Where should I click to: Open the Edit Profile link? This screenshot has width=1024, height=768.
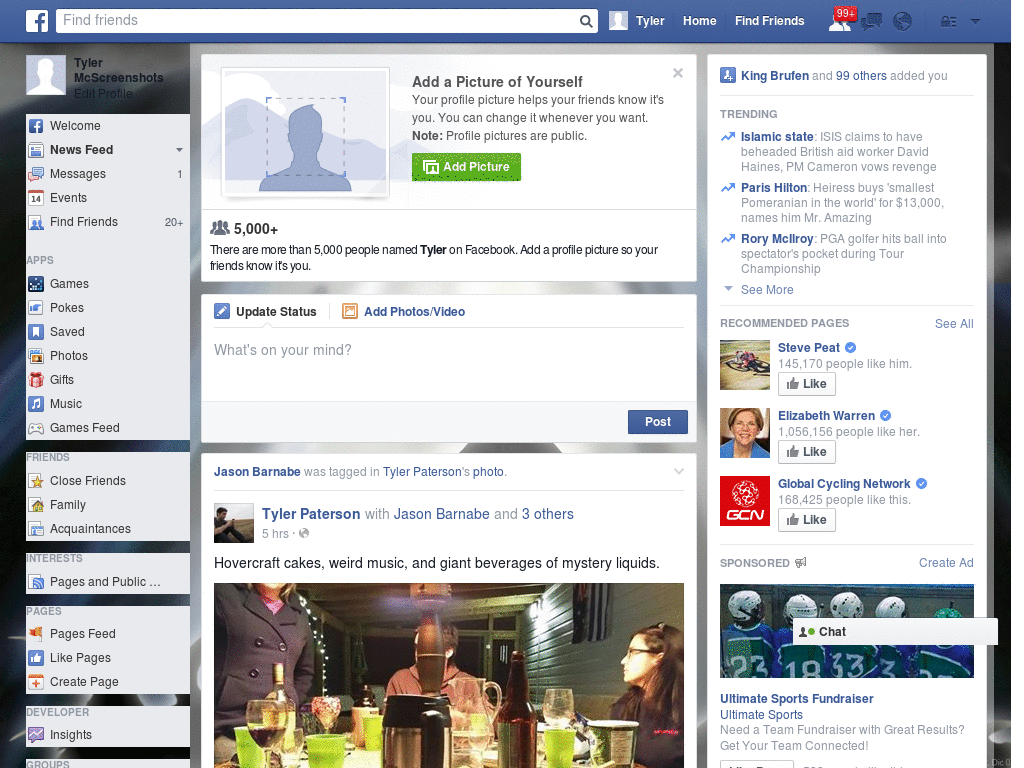tap(103, 93)
